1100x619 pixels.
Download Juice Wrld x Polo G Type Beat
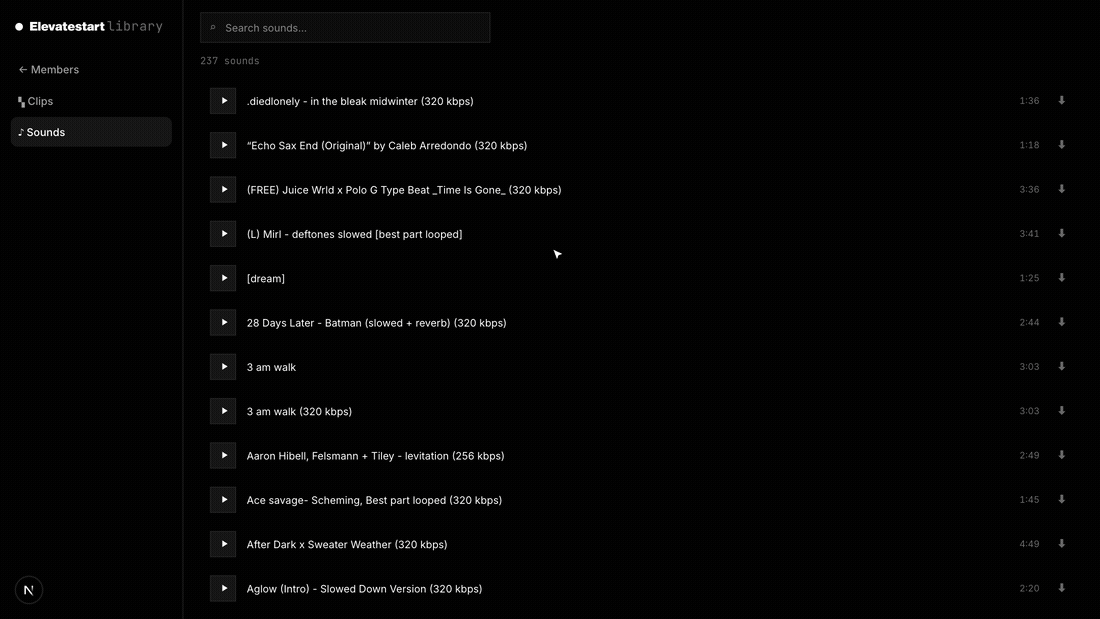coord(1061,189)
